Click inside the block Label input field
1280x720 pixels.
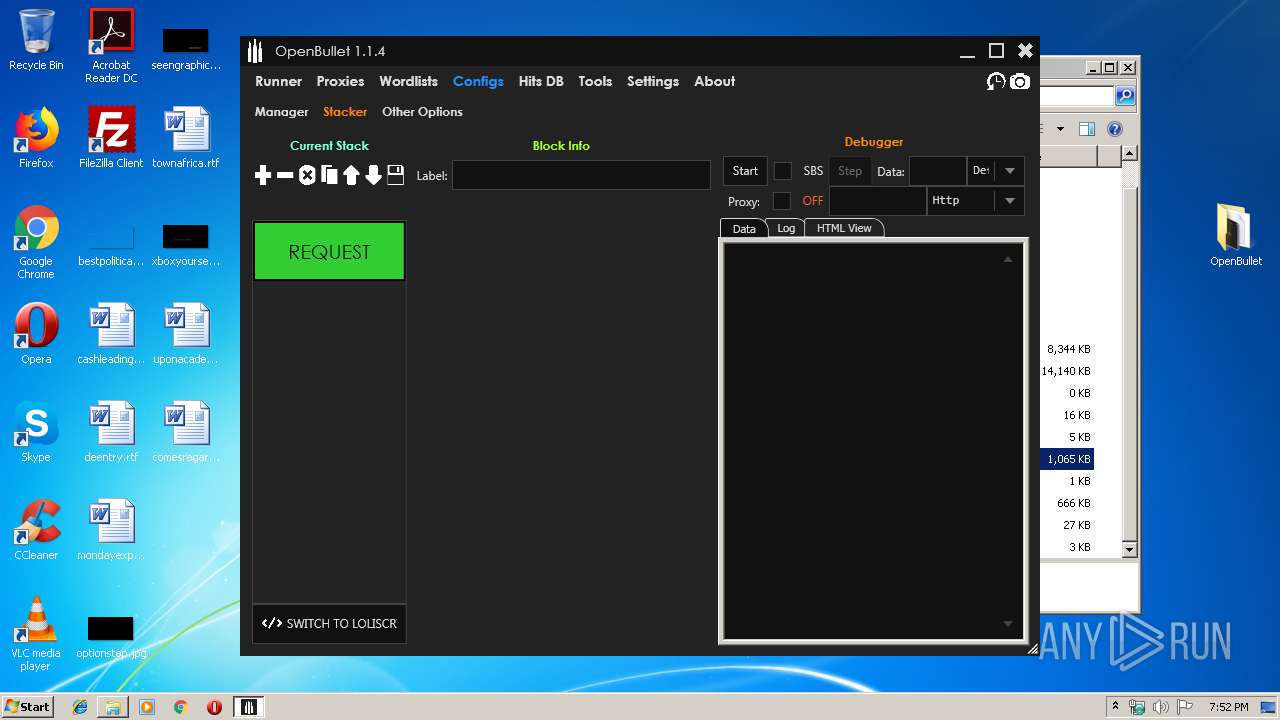click(581, 175)
